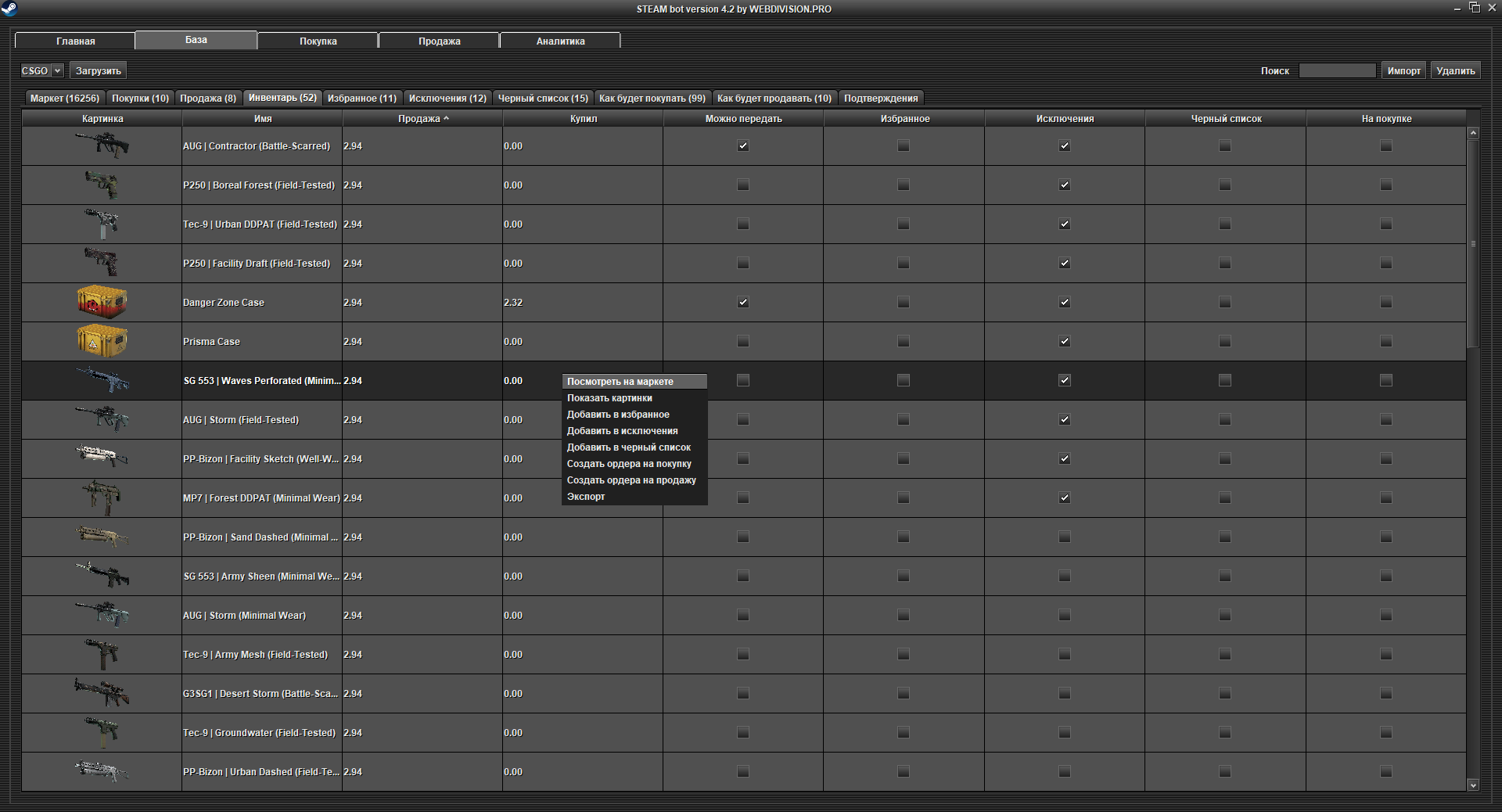Viewport: 1502px width, 812px height.
Task: Click the Импорт button
Action: (x=1403, y=70)
